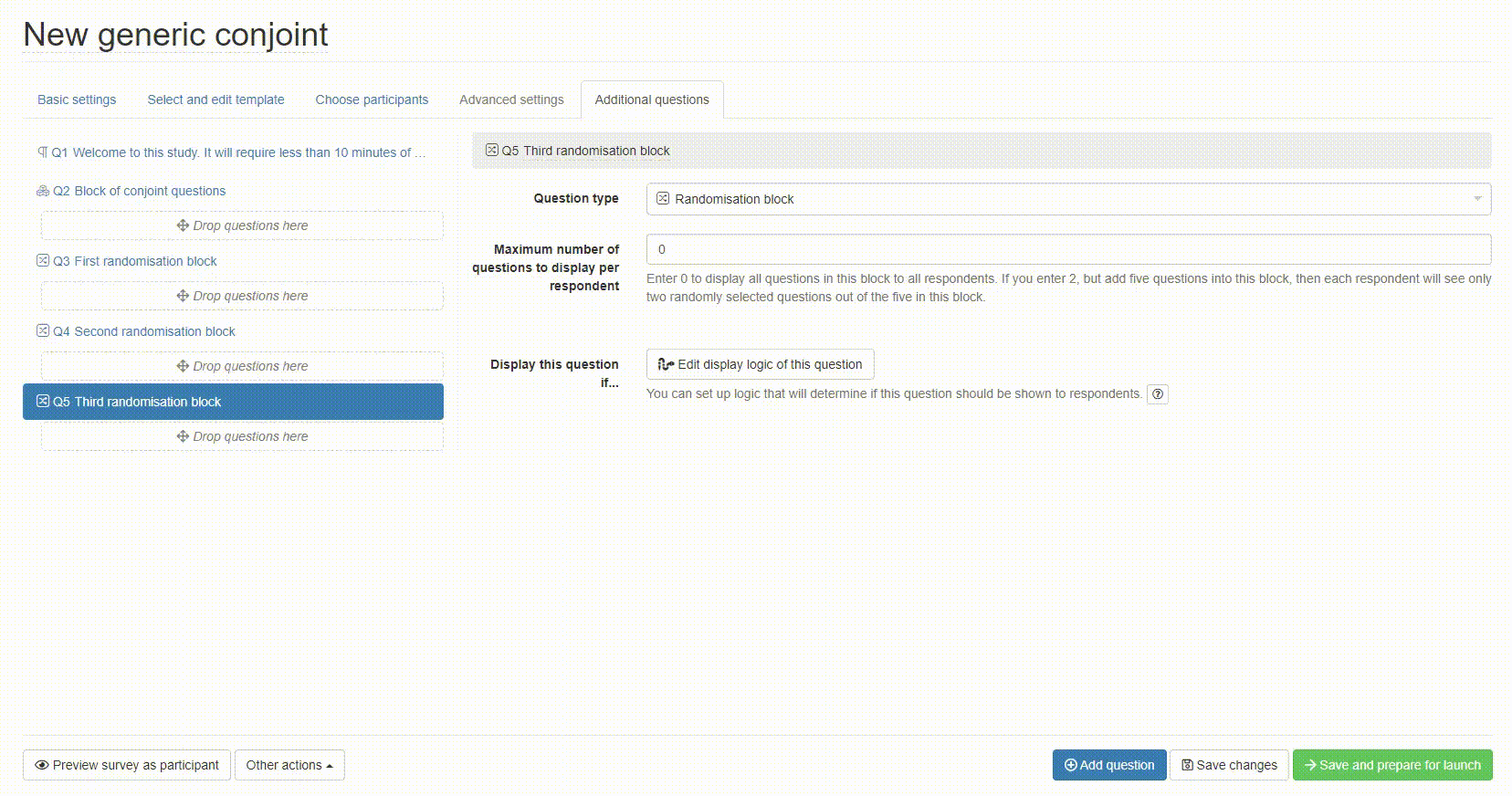Viewport: 1512px width, 796px height.
Task: Click randomisation icon in yellow Q5 header
Action: tap(491, 150)
